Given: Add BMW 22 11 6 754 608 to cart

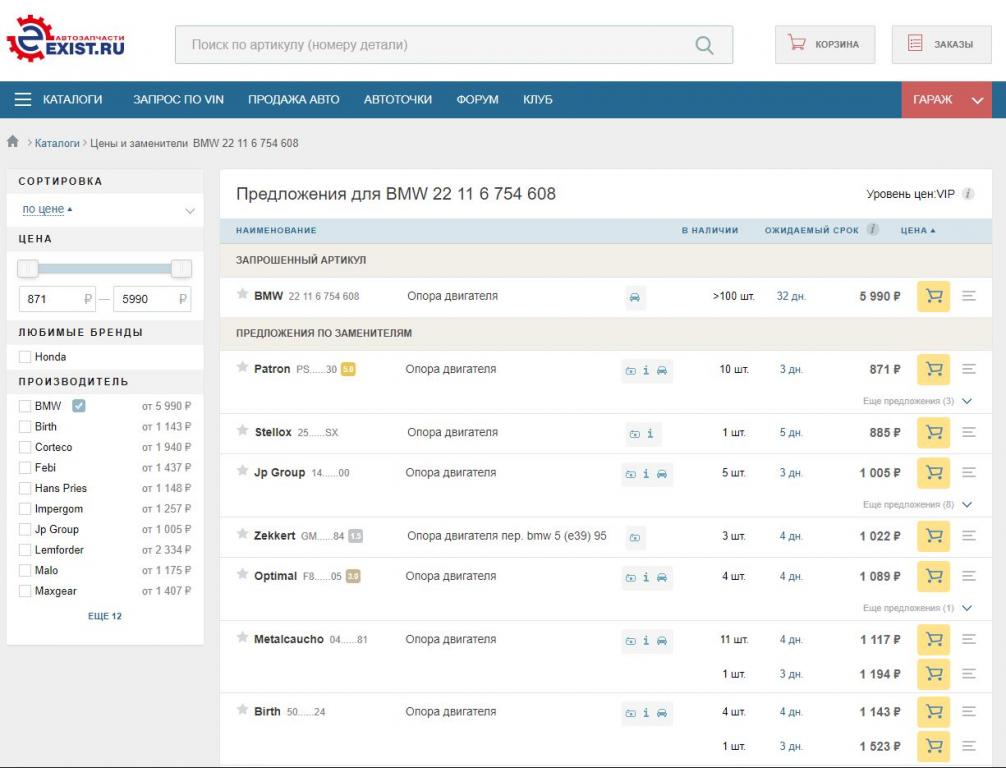Looking at the screenshot, I should (x=933, y=296).
